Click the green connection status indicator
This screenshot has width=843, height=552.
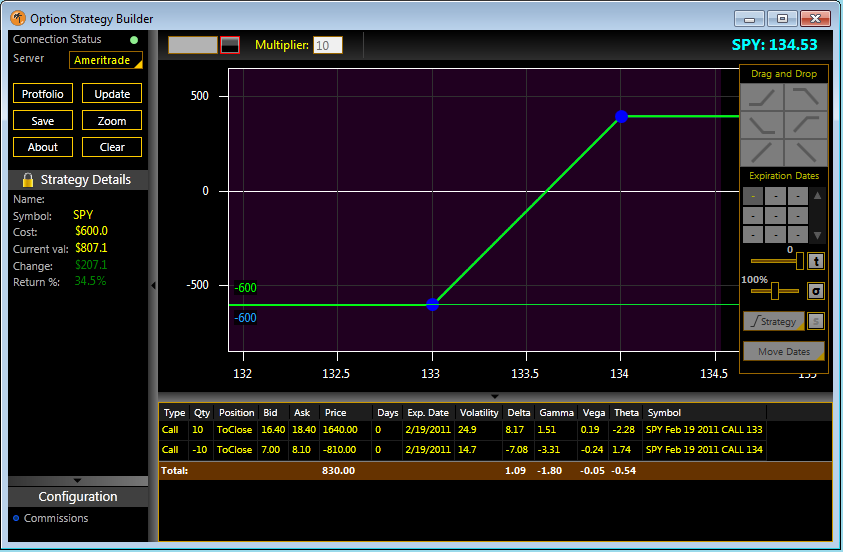tap(134, 40)
